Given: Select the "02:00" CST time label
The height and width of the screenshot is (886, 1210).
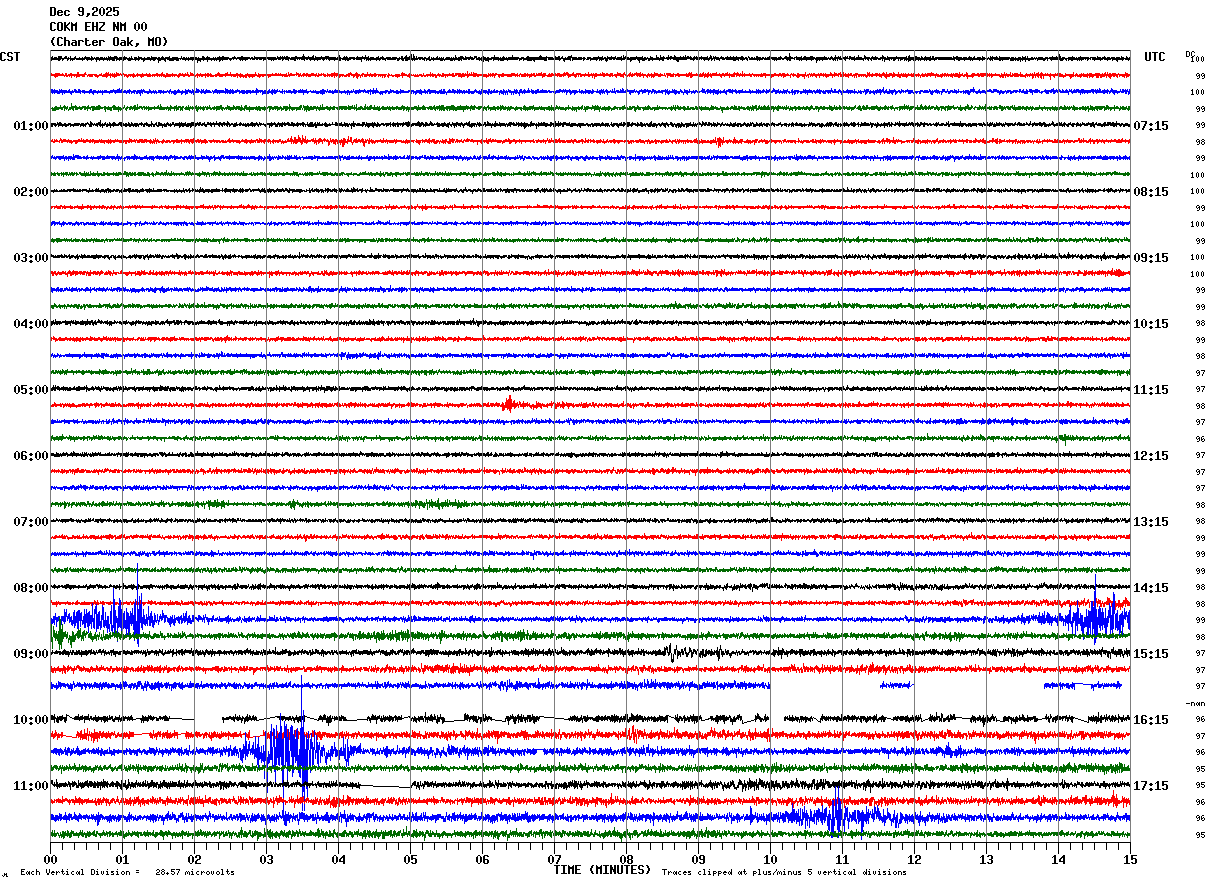Looking at the screenshot, I should point(31,192).
